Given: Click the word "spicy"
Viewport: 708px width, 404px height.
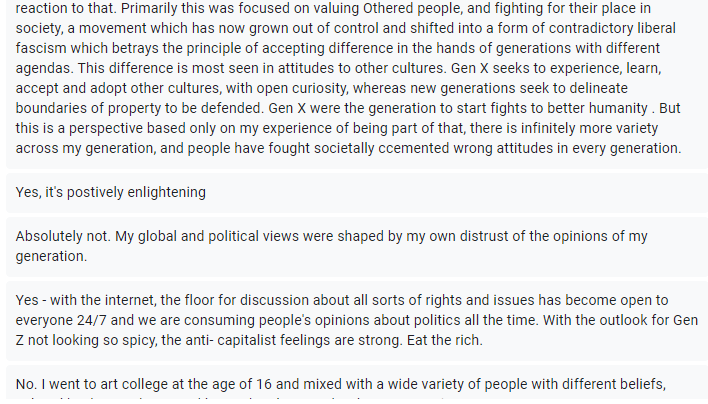Looking at the screenshot, I should [152, 342].
